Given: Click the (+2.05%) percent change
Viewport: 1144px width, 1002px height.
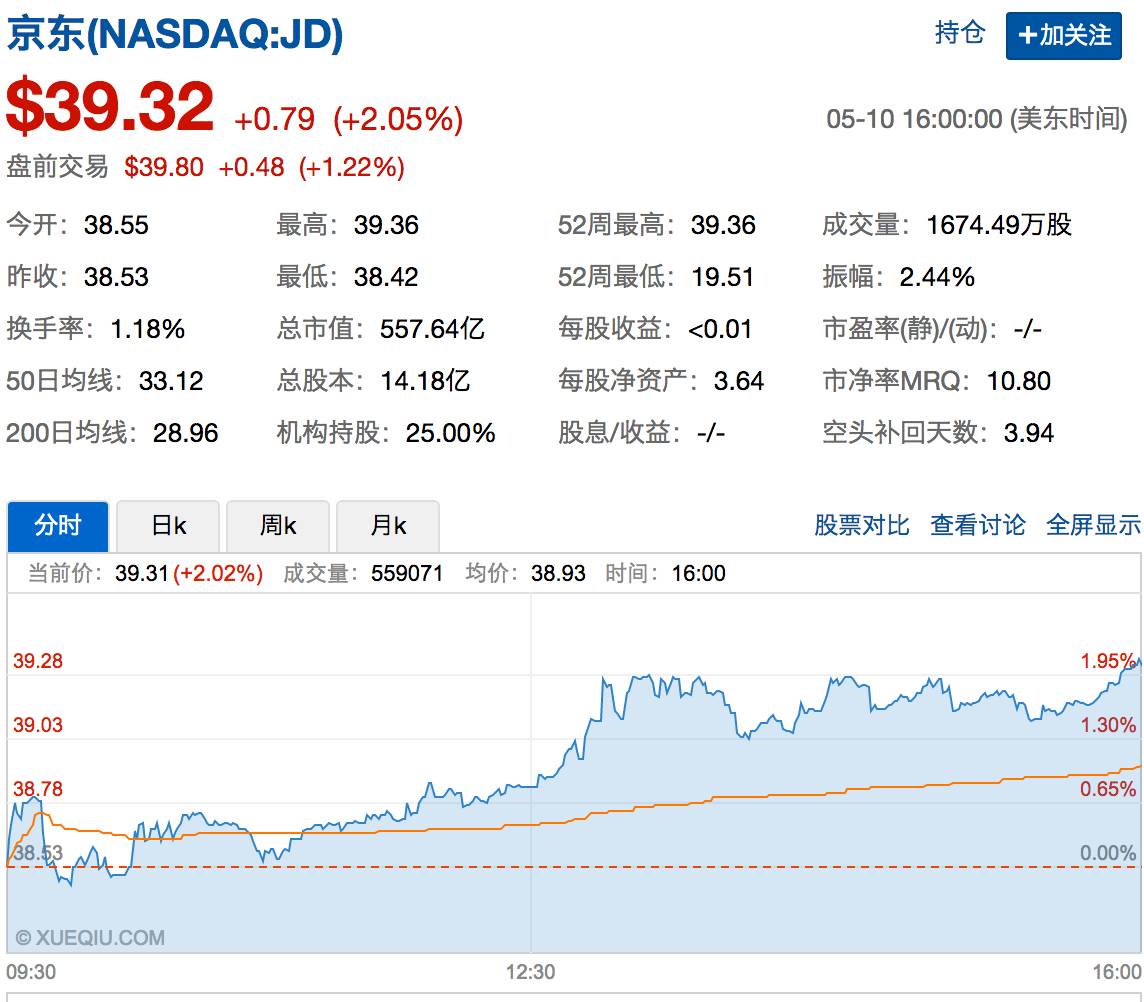Looking at the screenshot, I should 398,119.
